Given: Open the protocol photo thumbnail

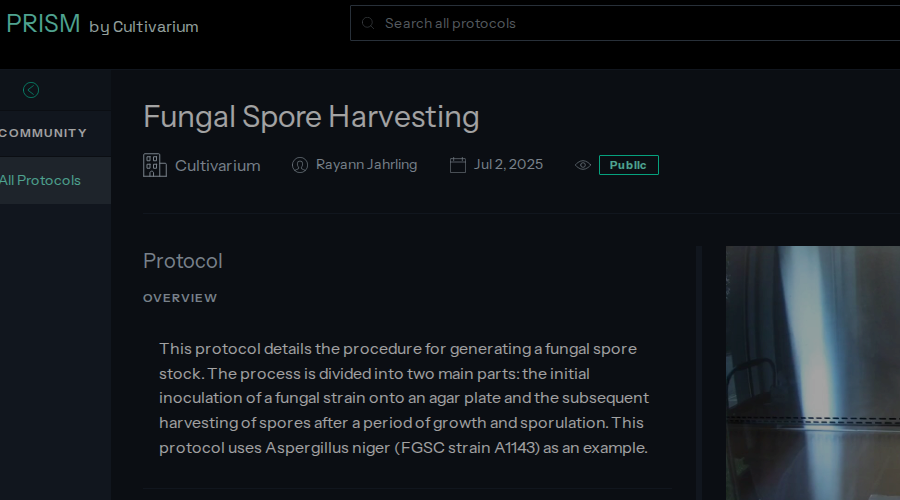Looking at the screenshot, I should (812, 372).
